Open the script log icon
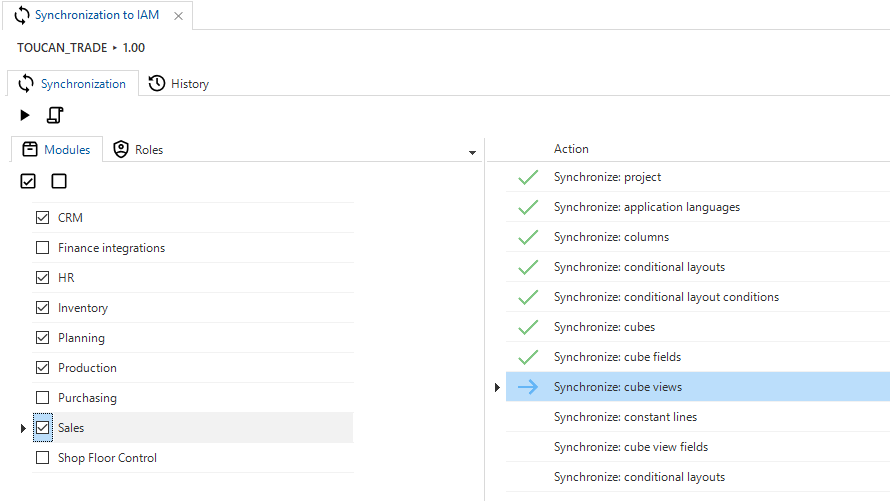The height and width of the screenshot is (501, 890). [x=55, y=115]
